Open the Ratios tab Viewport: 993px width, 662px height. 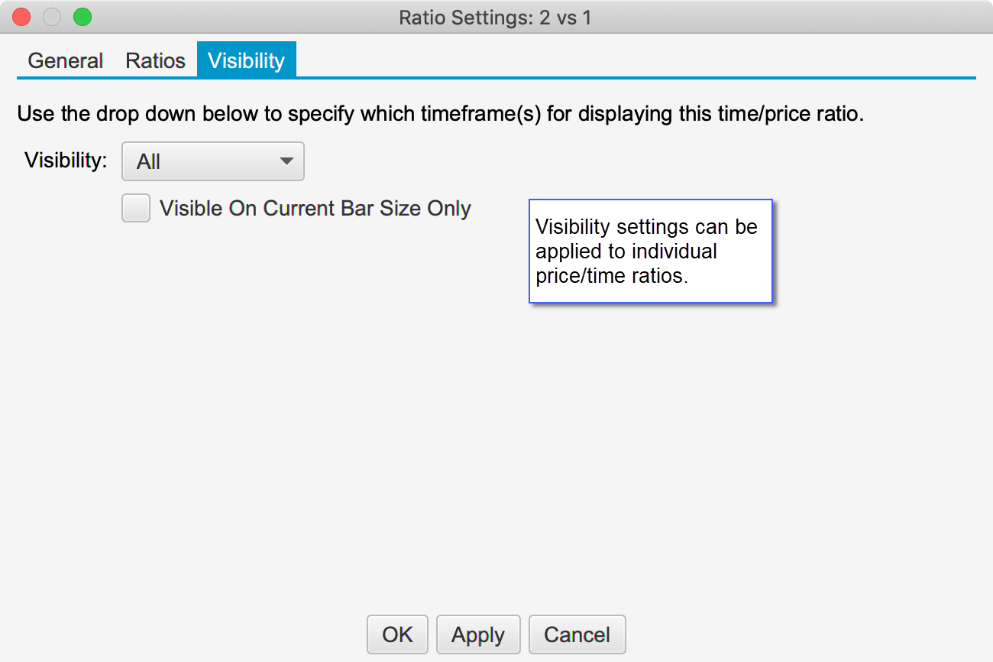[x=155, y=61]
